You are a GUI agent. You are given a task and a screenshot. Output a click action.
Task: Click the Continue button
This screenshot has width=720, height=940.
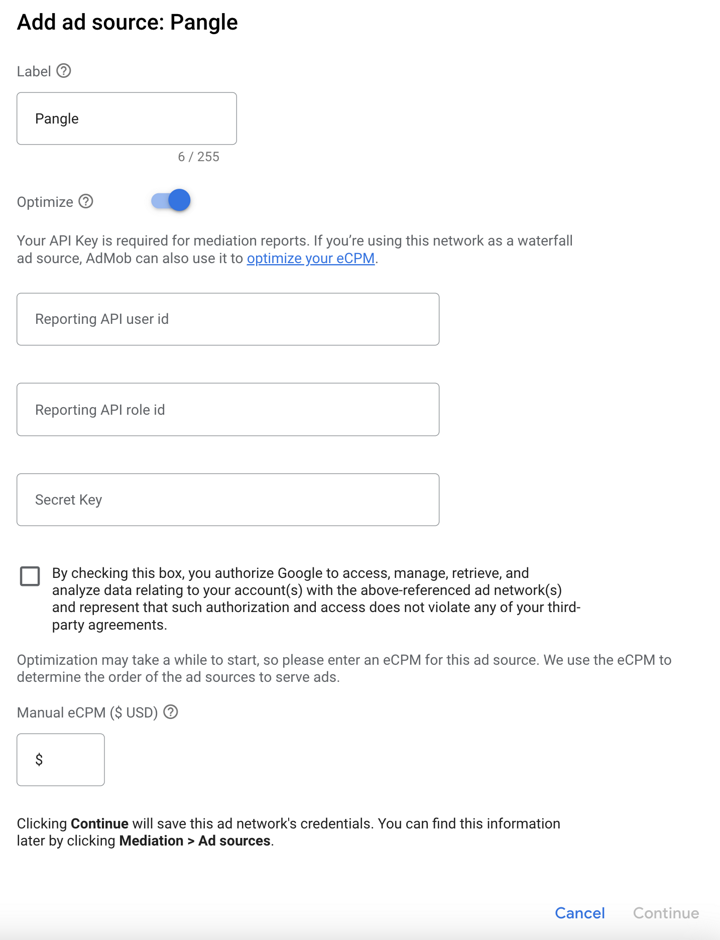665,913
